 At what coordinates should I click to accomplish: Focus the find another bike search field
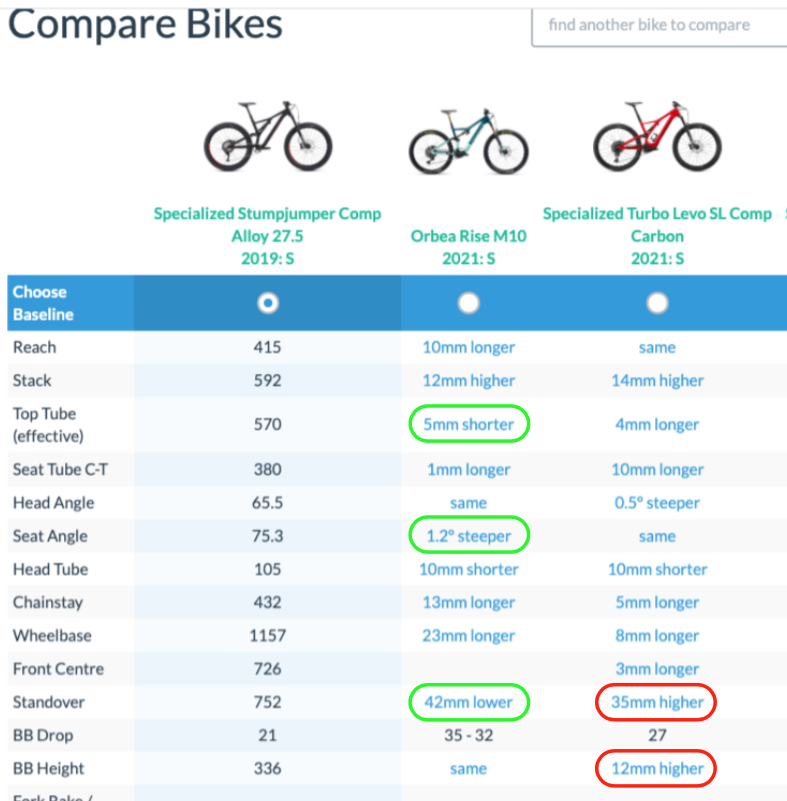coord(659,27)
